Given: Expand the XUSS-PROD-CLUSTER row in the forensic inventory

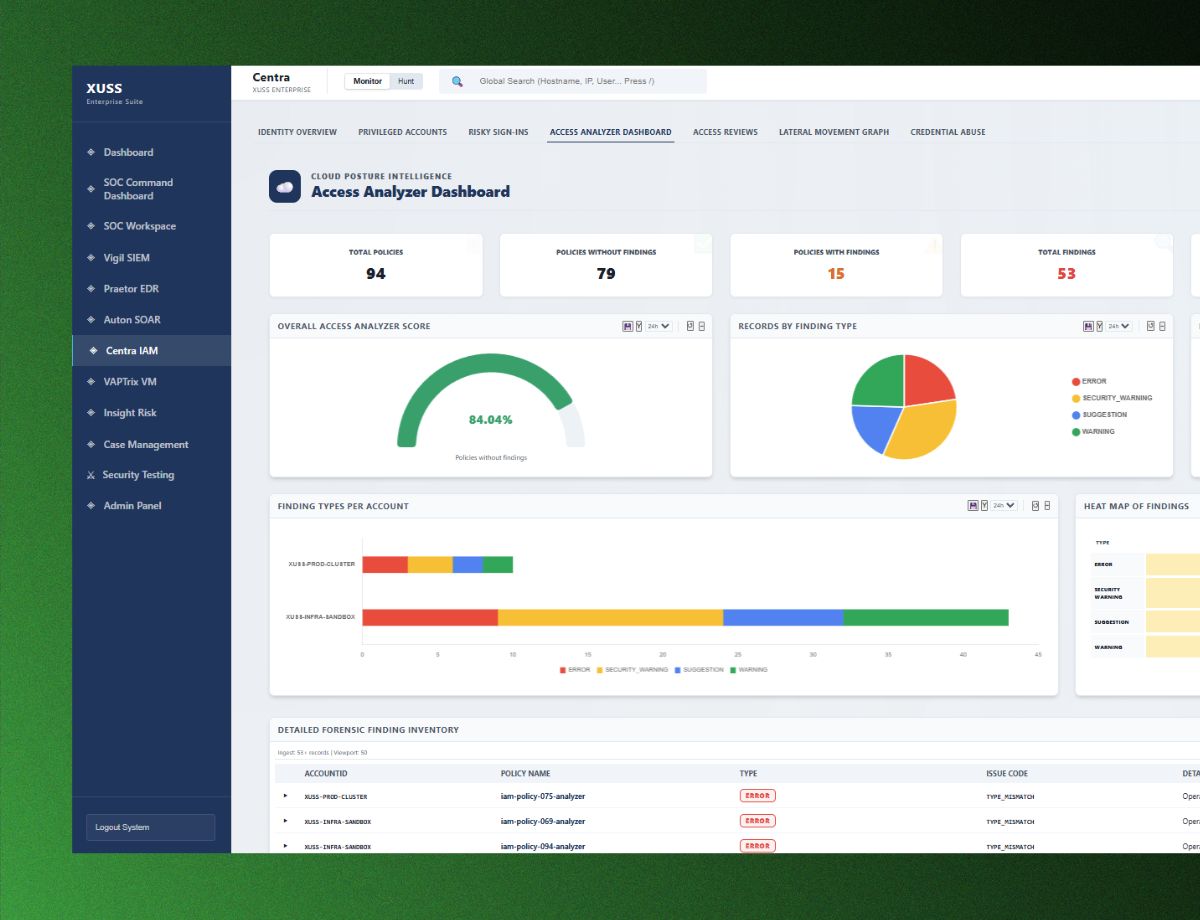Looking at the screenshot, I should point(284,795).
